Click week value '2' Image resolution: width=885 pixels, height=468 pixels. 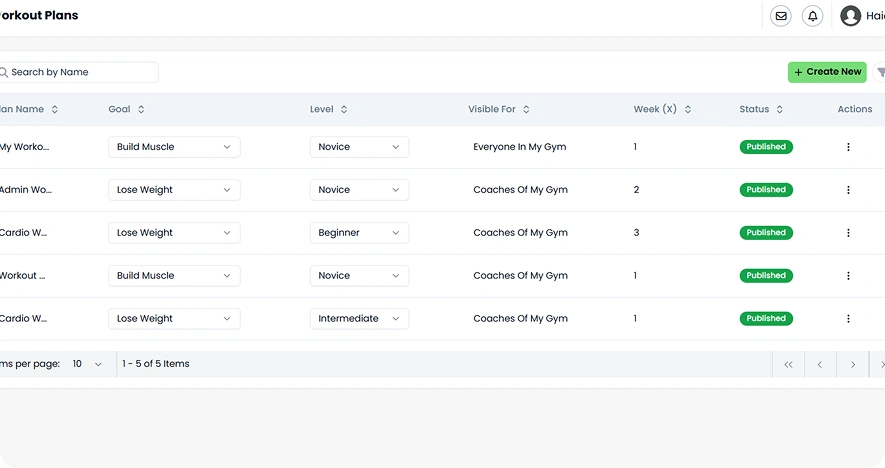point(636,190)
